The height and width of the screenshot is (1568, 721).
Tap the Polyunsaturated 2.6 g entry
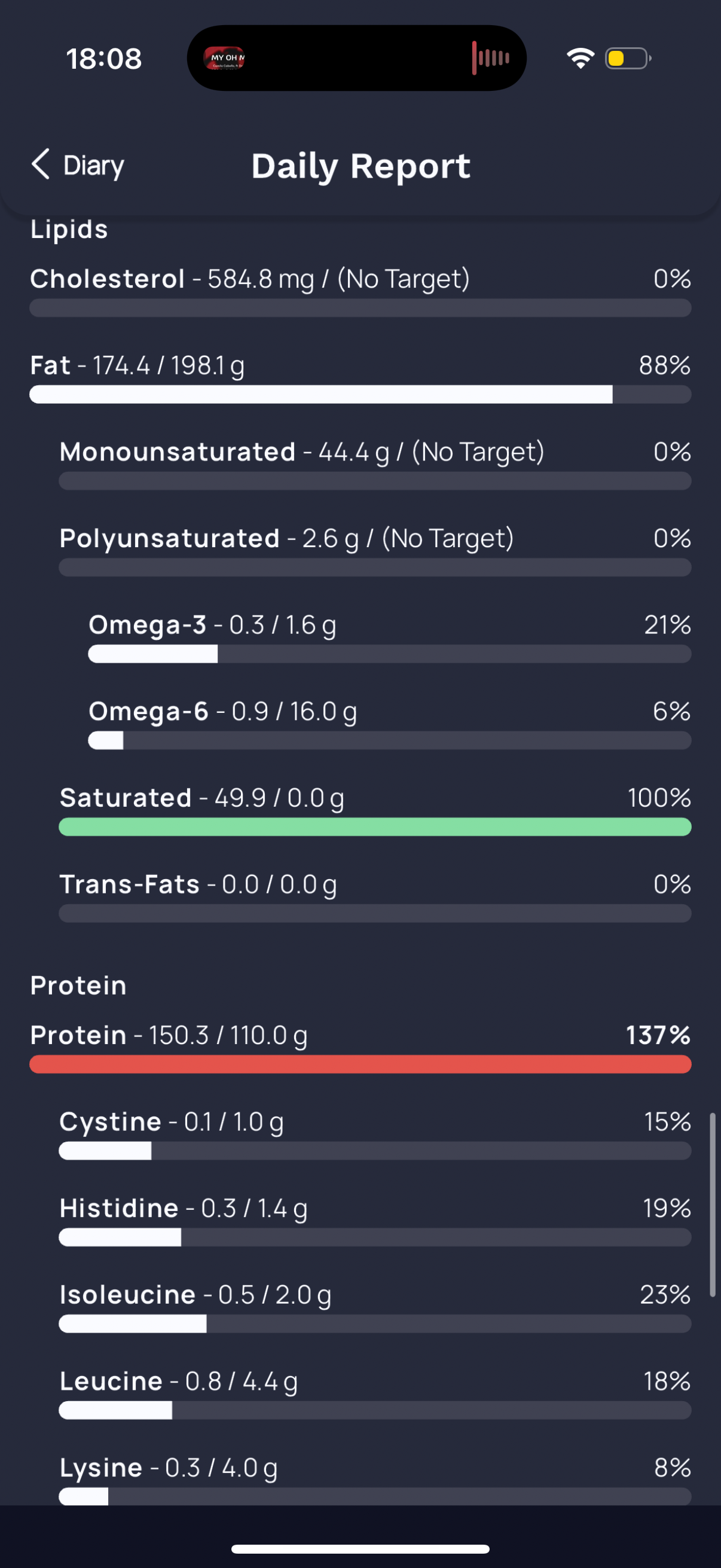(x=375, y=550)
